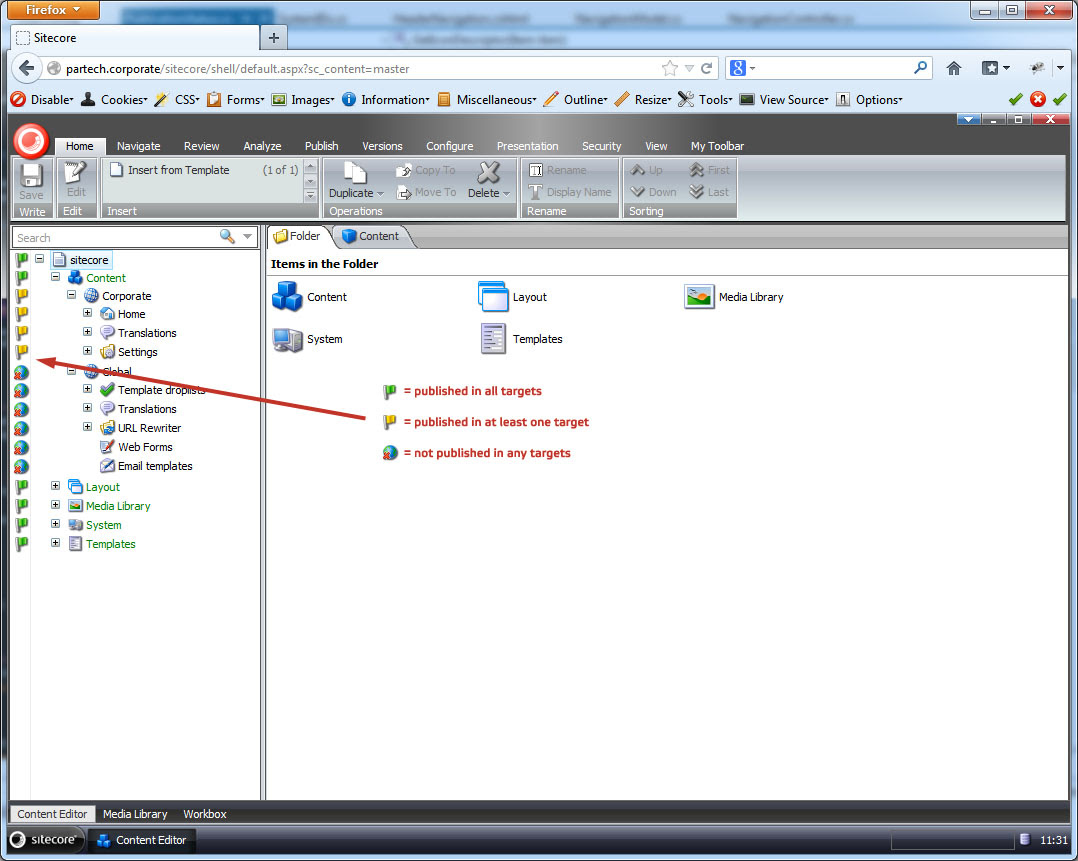1078x861 pixels.
Task: Click Move To in Operations group
Action: point(426,193)
